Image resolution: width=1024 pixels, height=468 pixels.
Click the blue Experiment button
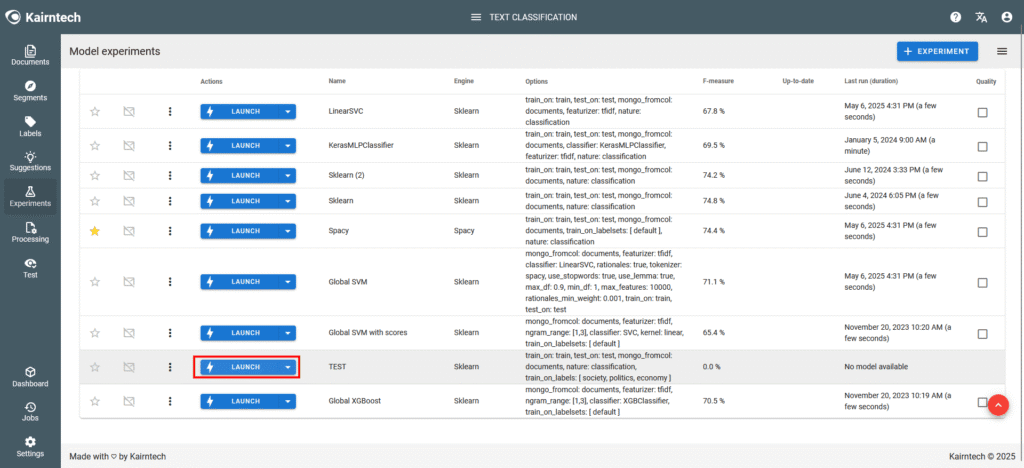[936, 51]
